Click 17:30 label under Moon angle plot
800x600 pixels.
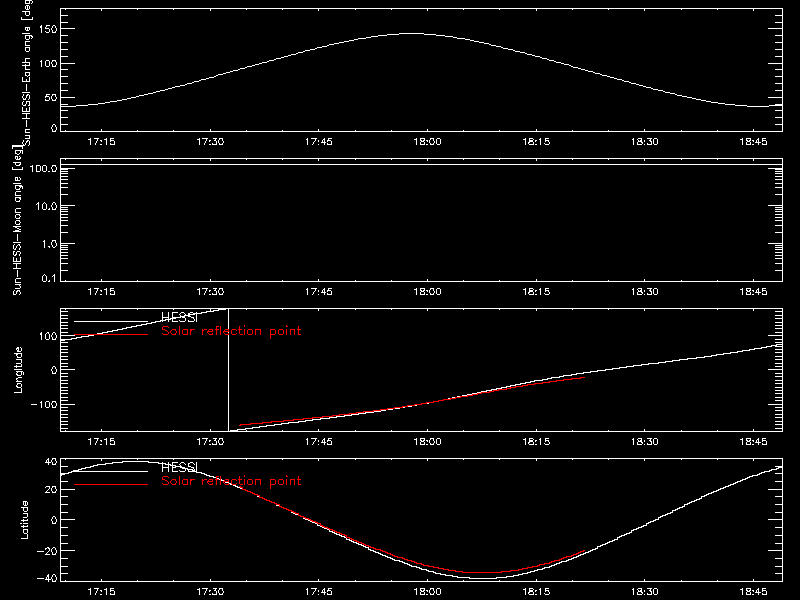click(210, 292)
